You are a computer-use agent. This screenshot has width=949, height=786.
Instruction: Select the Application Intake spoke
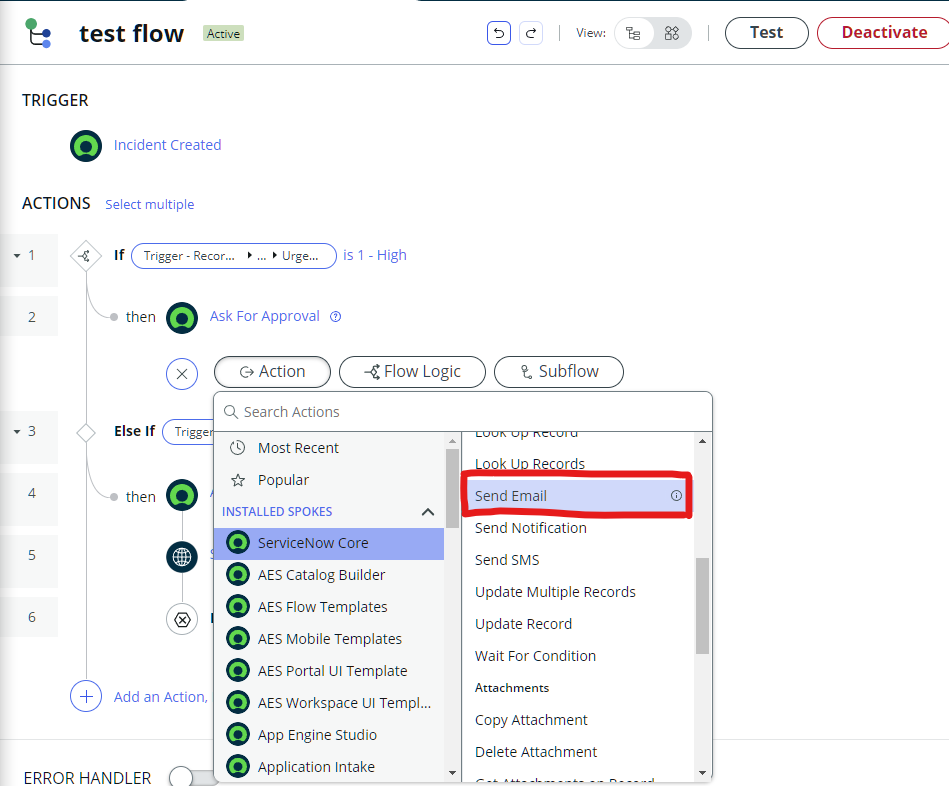tap(329, 767)
